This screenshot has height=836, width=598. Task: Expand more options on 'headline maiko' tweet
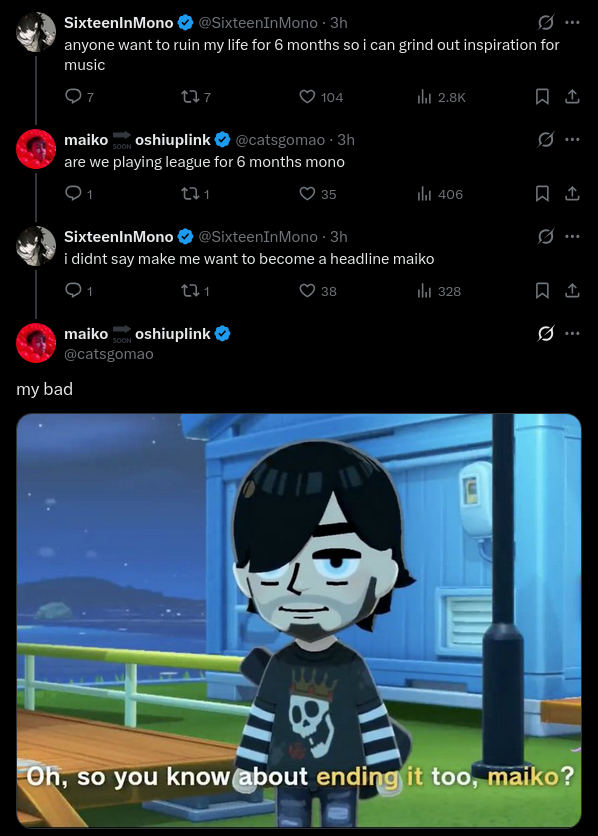(x=572, y=237)
